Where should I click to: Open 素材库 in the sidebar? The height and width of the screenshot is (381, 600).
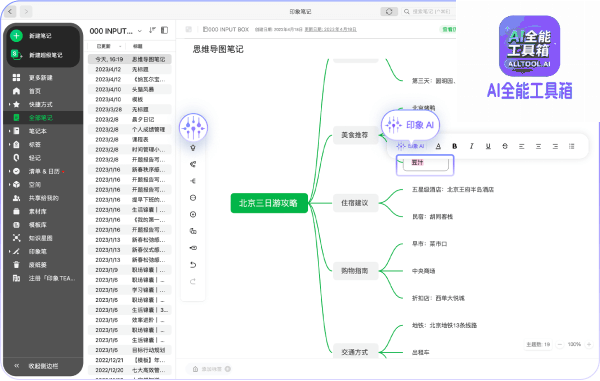(38, 211)
